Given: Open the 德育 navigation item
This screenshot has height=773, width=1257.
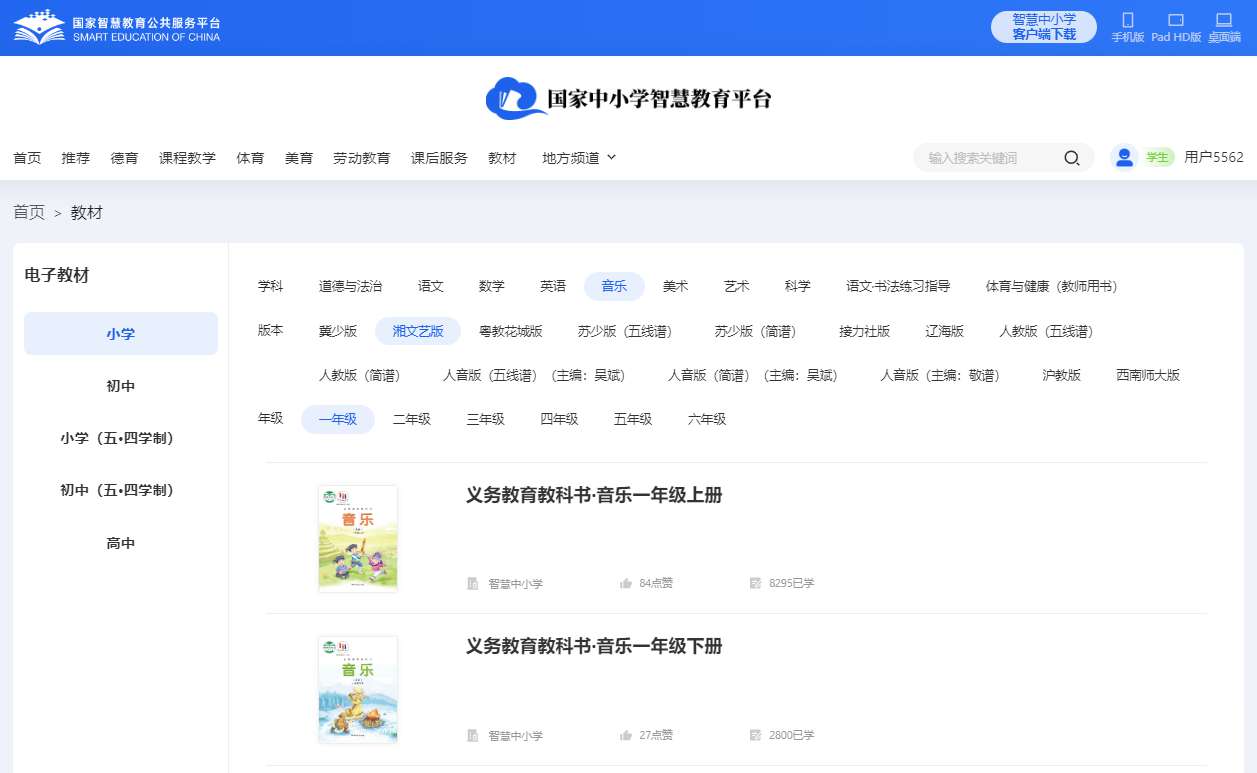Looking at the screenshot, I should [x=124, y=158].
